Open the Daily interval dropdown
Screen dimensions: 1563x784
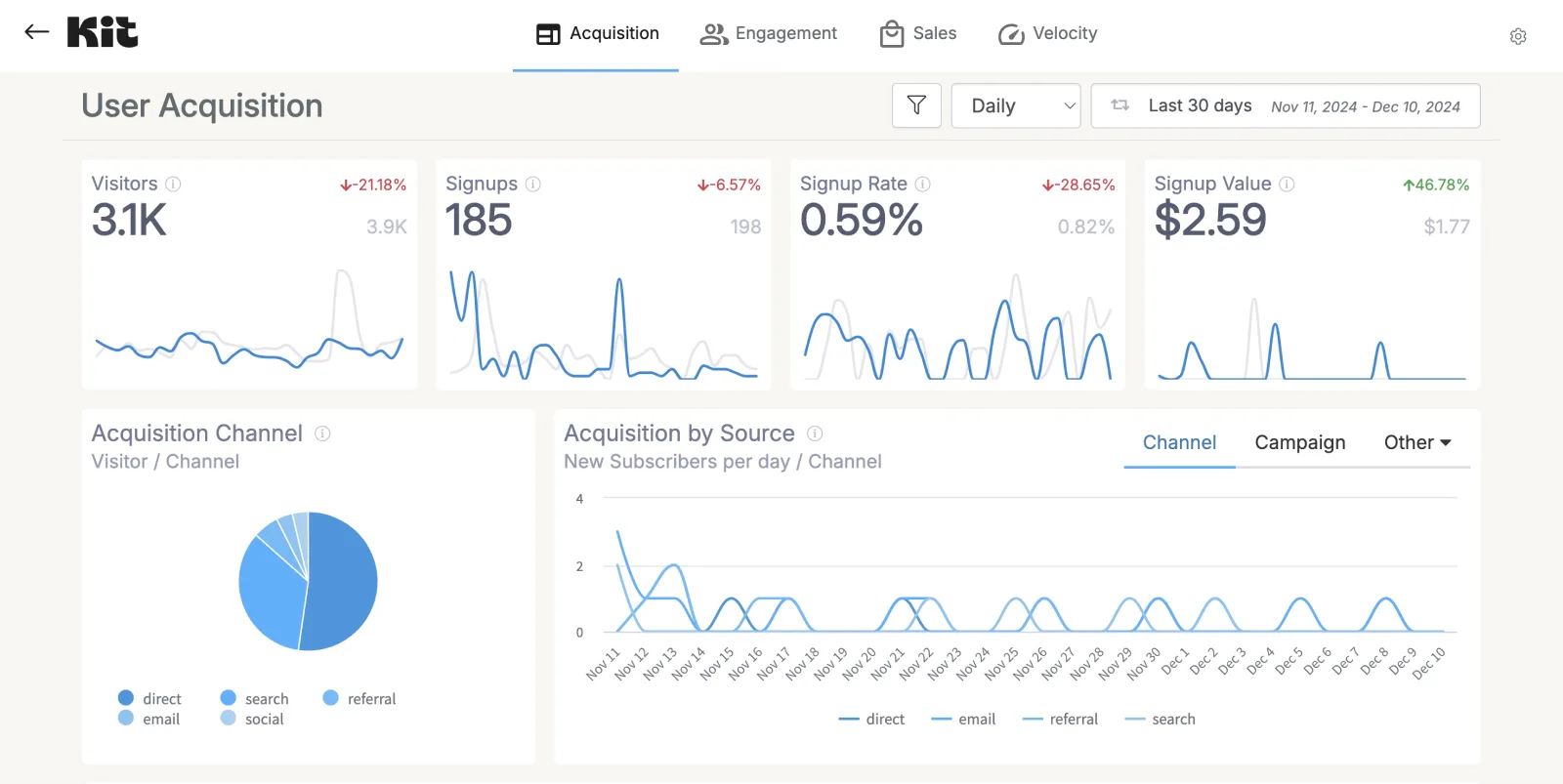click(x=1016, y=105)
